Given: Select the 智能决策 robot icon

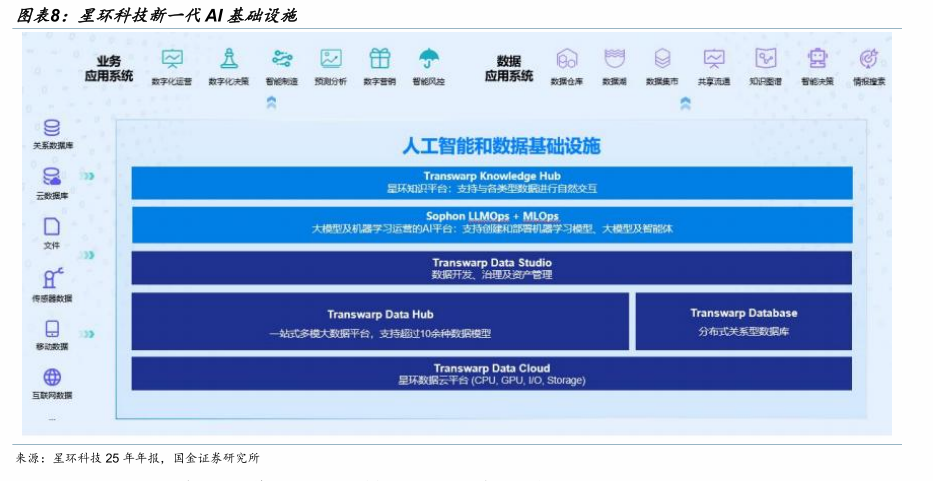Looking at the screenshot, I should pos(818,58).
